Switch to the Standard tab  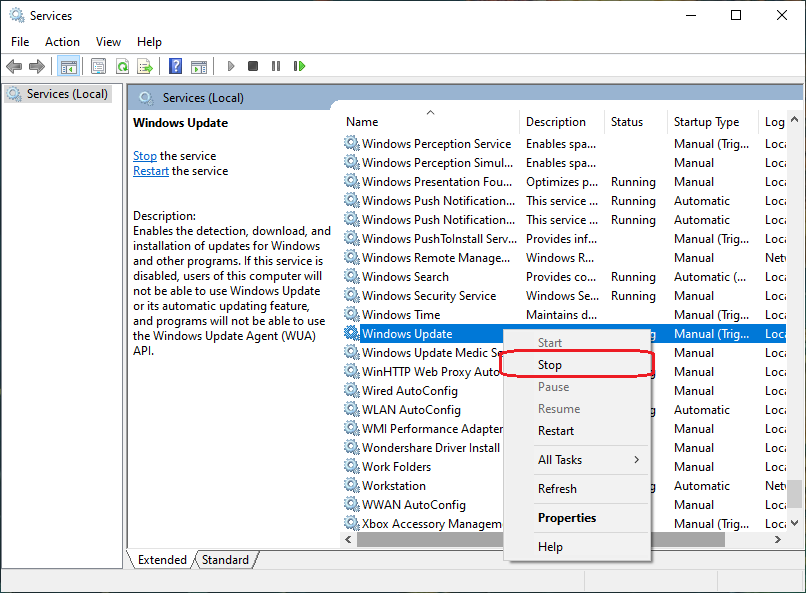tap(226, 560)
